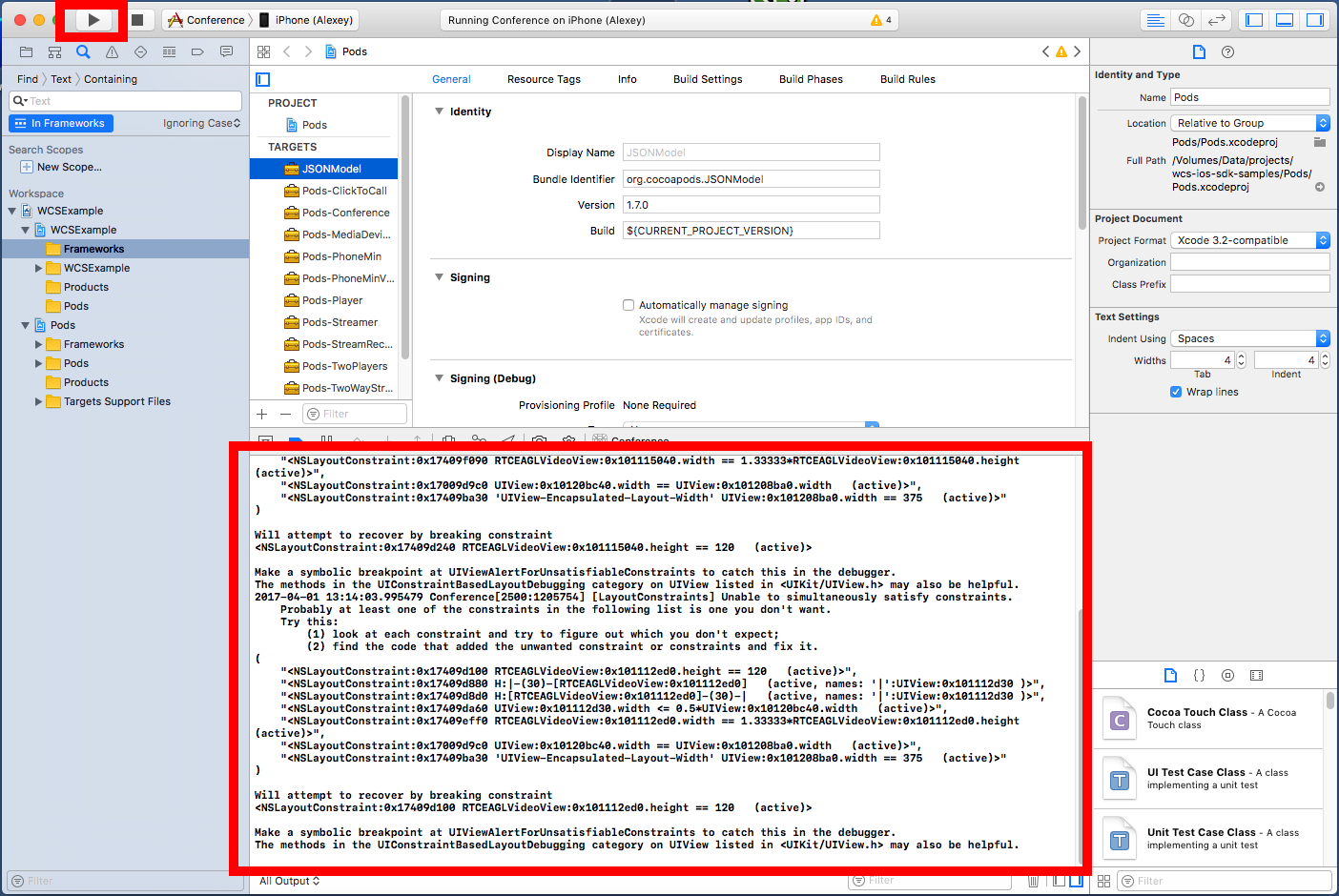Collapse the Pods project in search scopes

coord(25,325)
